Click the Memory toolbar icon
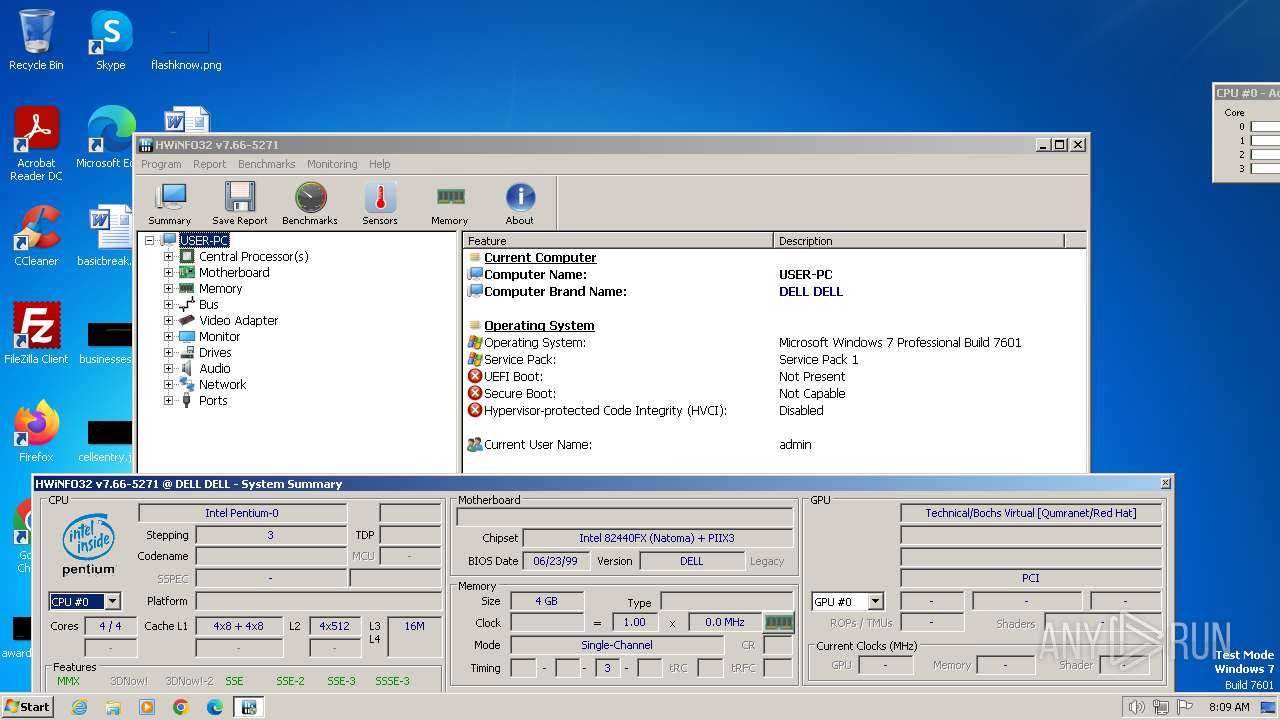1280x720 pixels. [x=450, y=204]
